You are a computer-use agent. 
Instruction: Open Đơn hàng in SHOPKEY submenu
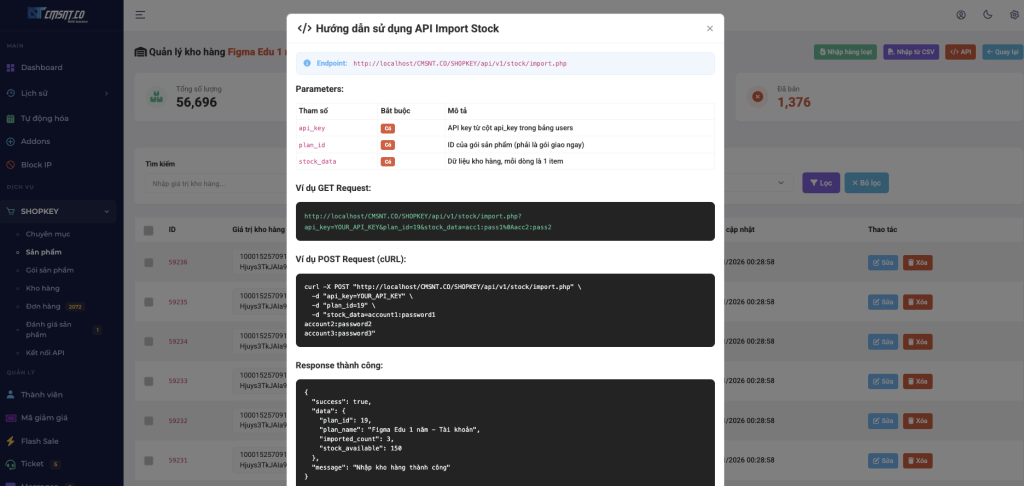[45, 306]
